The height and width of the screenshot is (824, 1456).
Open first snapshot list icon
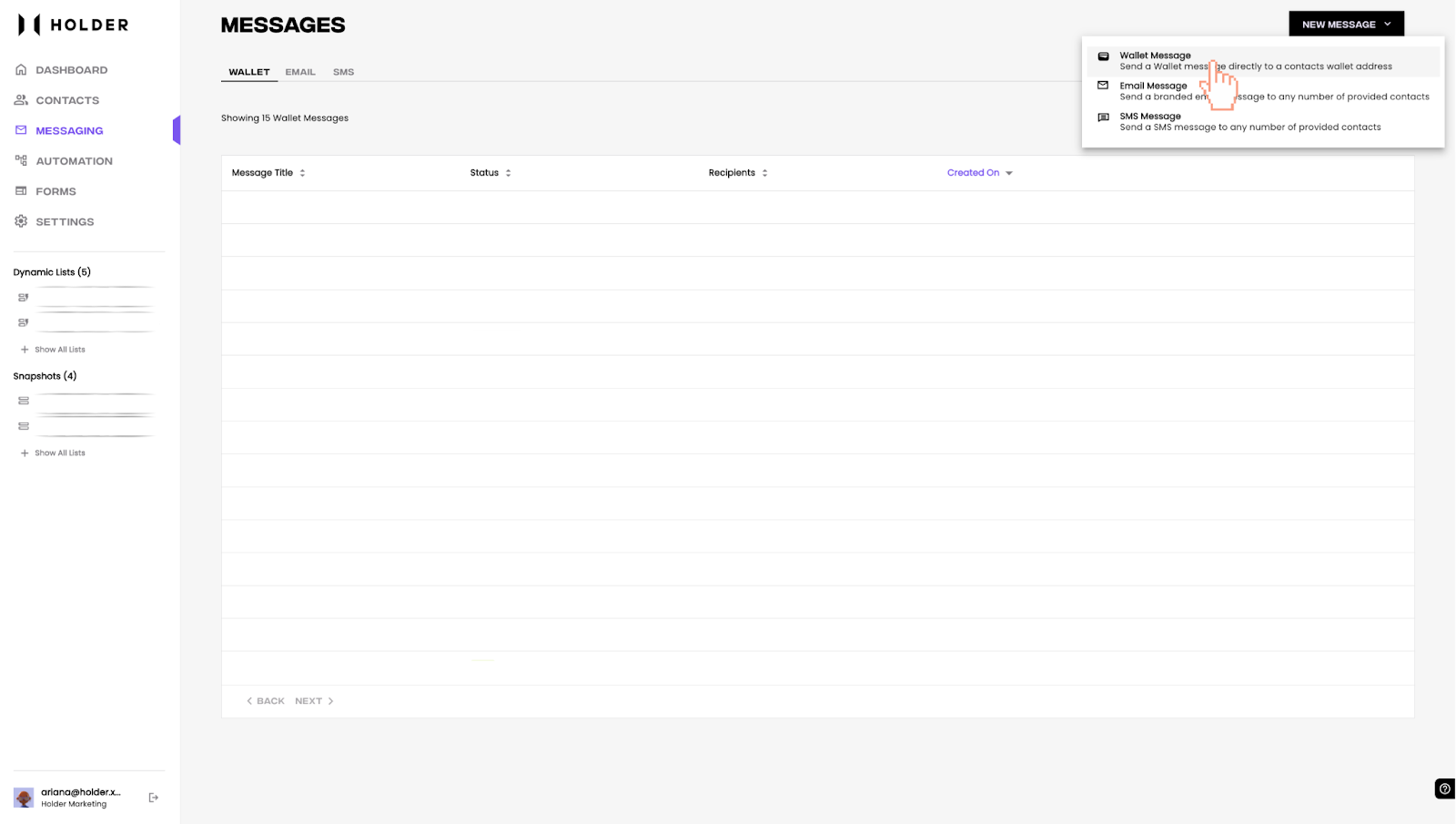(24, 401)
